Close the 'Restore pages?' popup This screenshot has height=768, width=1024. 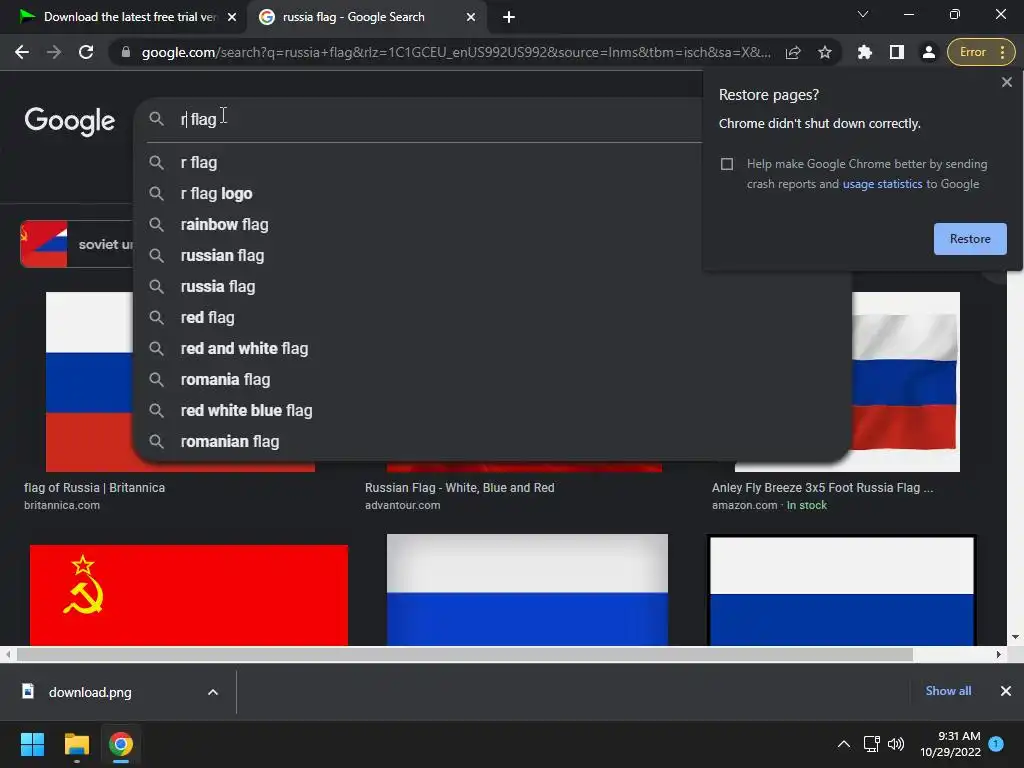coord(1006,82)
